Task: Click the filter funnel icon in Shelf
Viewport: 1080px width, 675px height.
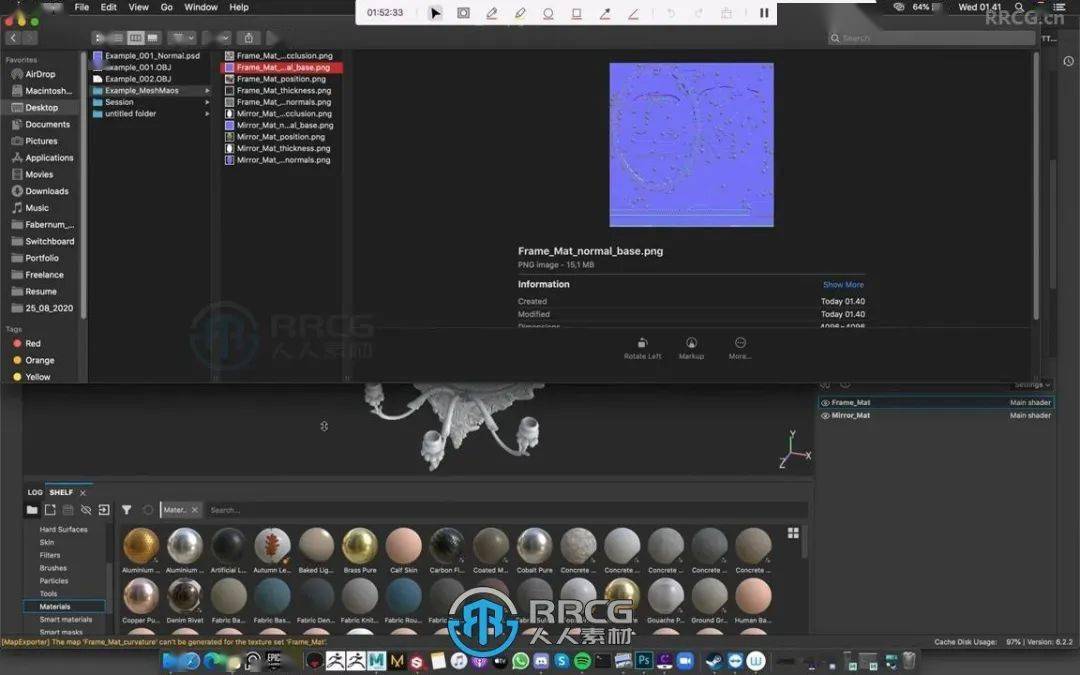Action: (x=127, y=510)
